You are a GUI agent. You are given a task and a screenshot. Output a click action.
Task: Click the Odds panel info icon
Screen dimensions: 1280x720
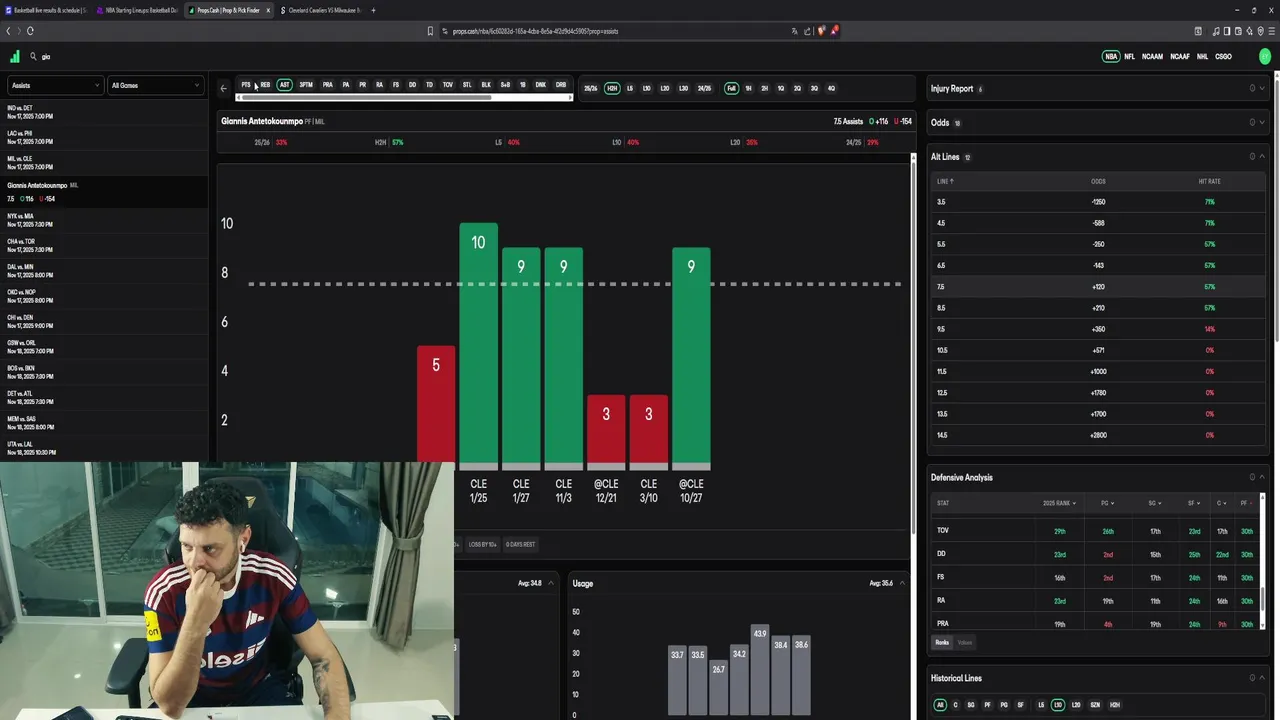[1252, 122]
